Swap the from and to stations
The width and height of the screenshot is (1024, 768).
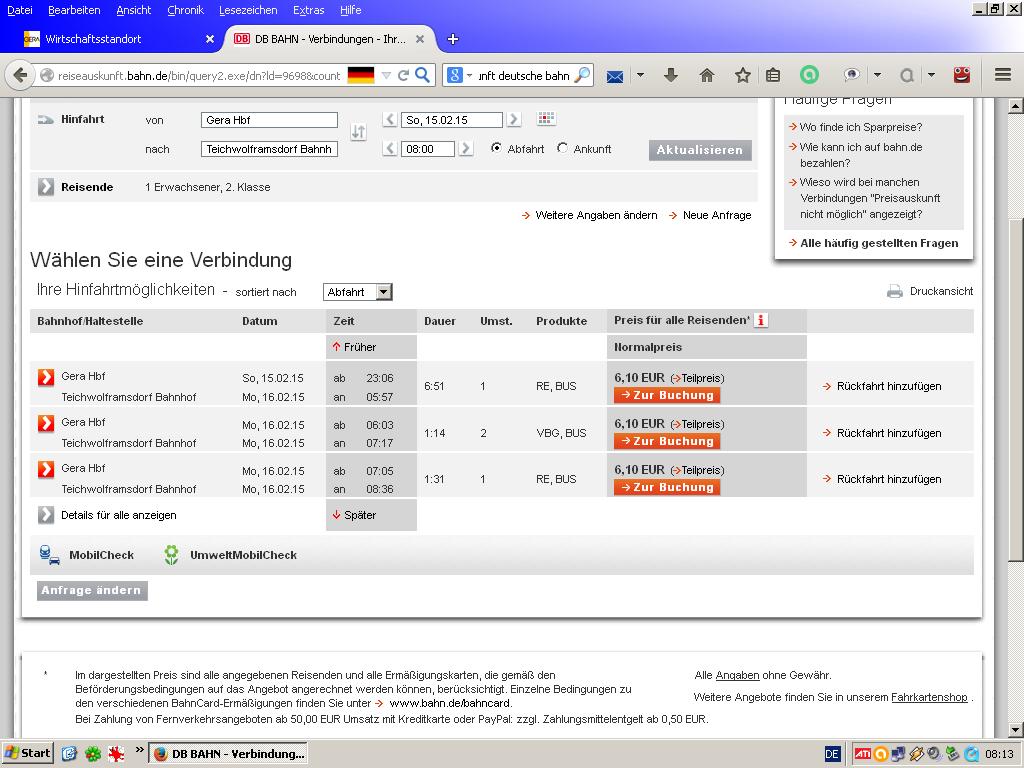[359, 133]
